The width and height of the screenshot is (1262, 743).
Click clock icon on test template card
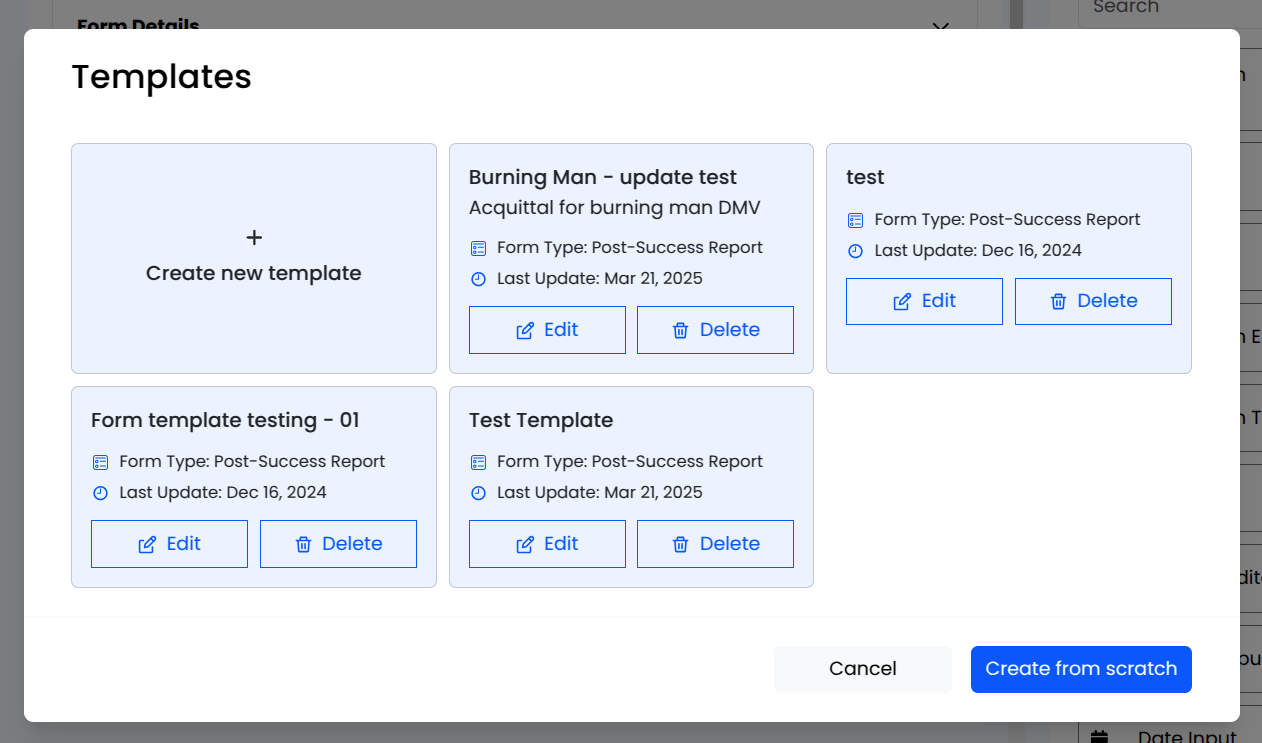(x=855, y=251)
